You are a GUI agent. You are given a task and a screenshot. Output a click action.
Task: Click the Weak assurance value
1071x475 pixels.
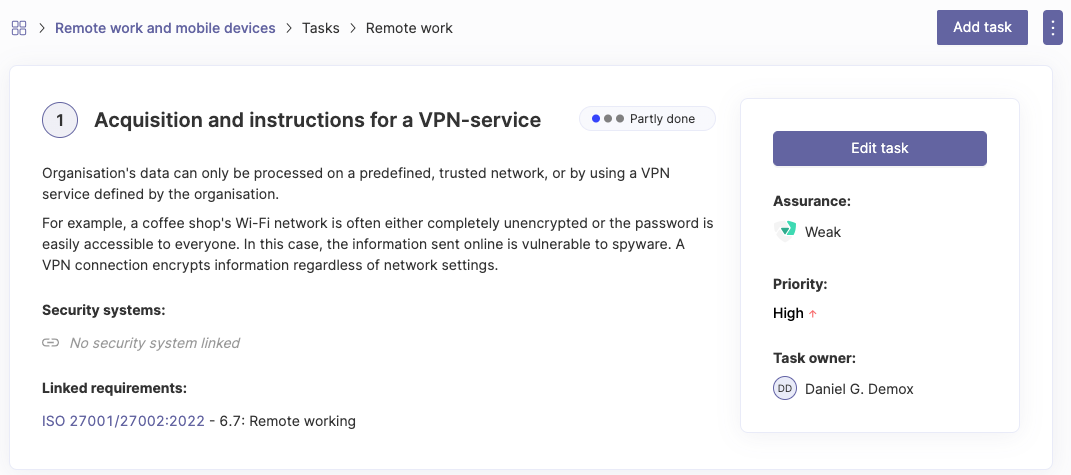point(823,232)
